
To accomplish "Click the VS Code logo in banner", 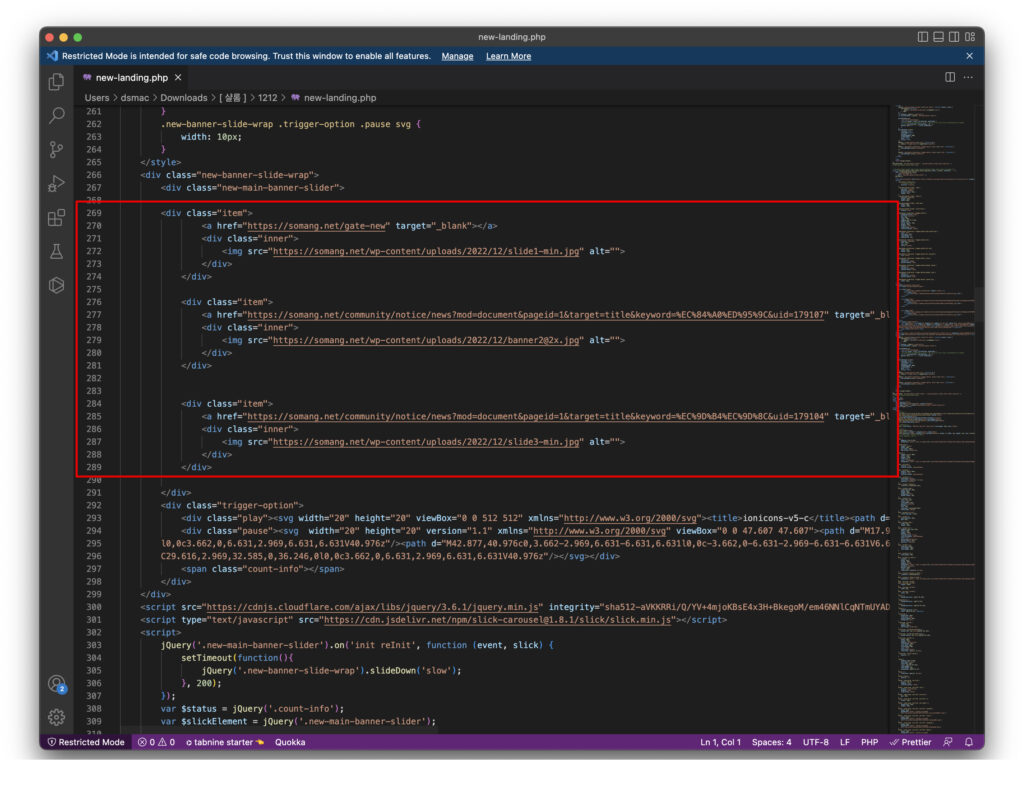I will [x=52, y=56].
